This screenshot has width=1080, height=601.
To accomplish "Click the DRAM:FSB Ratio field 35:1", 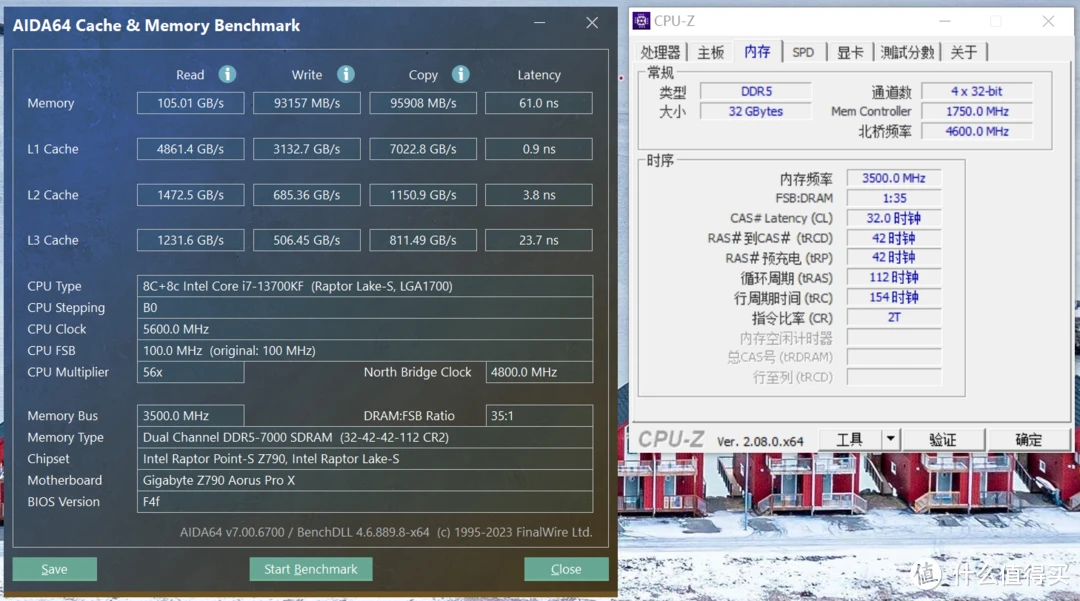I will click(539, 416).
